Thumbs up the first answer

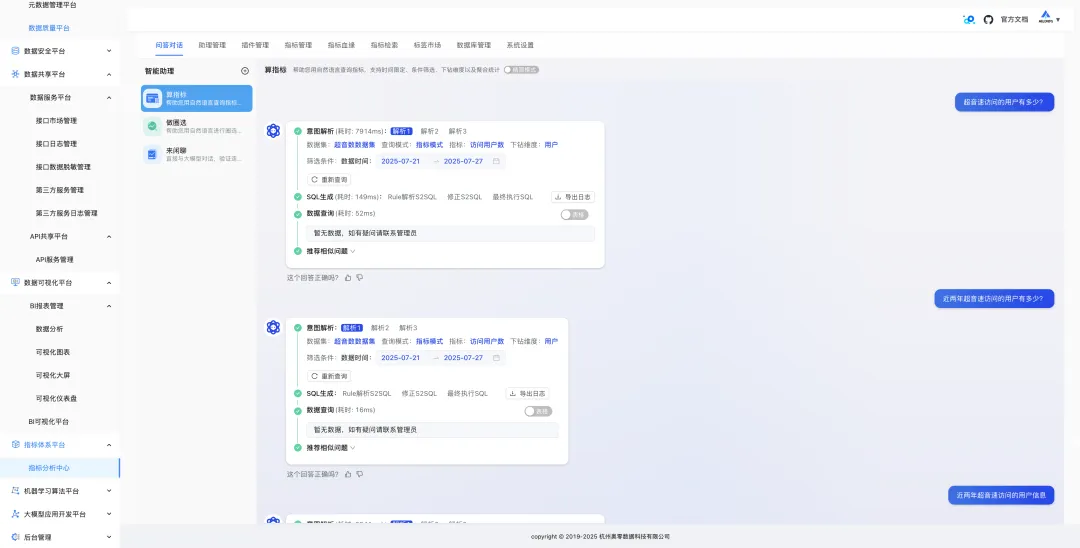[x=348, y=277]
